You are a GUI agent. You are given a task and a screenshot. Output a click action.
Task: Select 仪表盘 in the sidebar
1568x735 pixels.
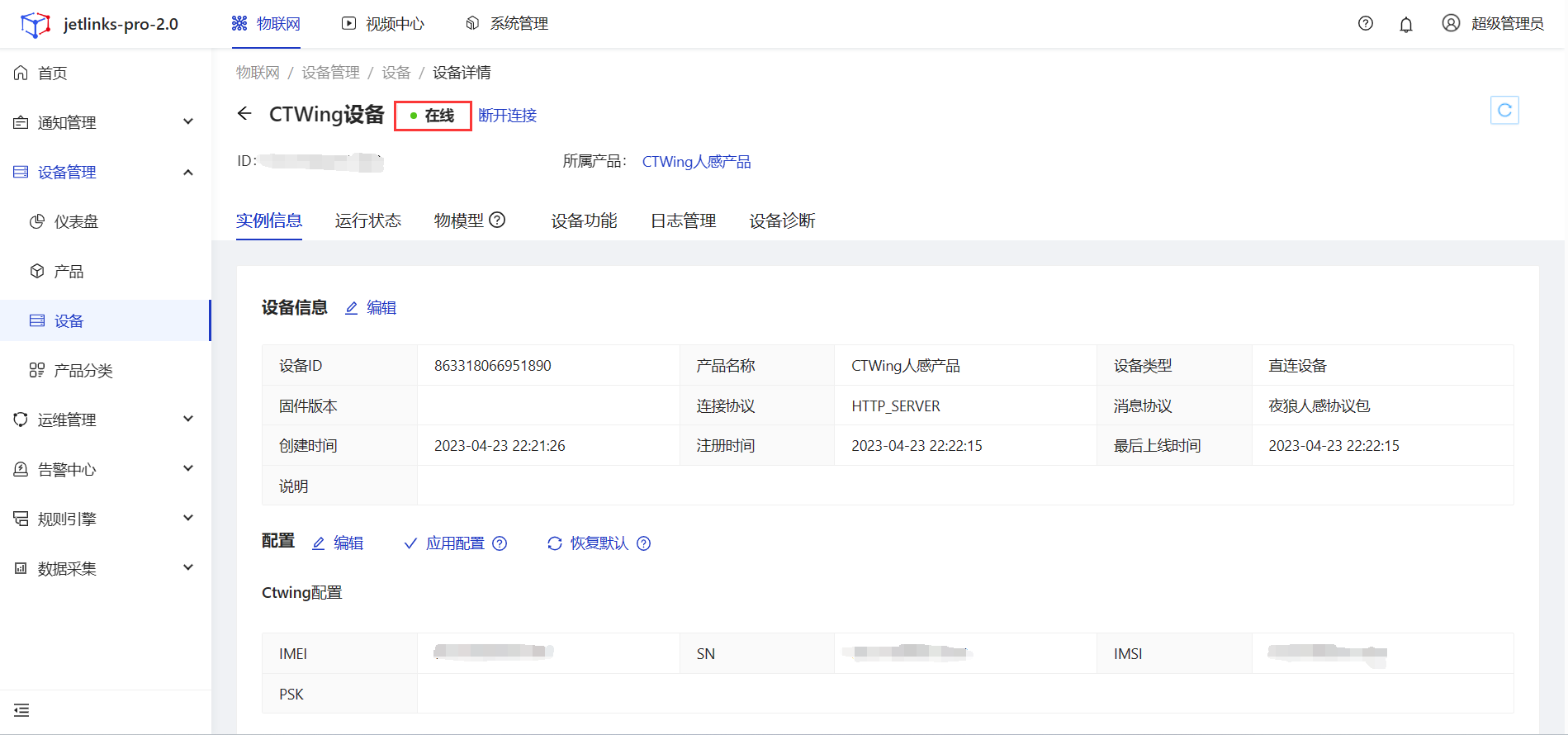click(x=76, y=221)
